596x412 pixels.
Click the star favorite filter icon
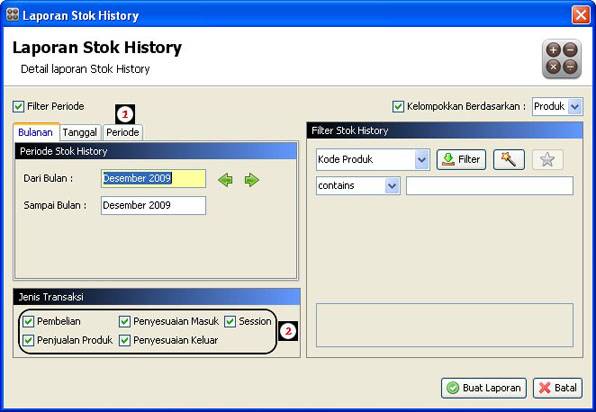547,159
